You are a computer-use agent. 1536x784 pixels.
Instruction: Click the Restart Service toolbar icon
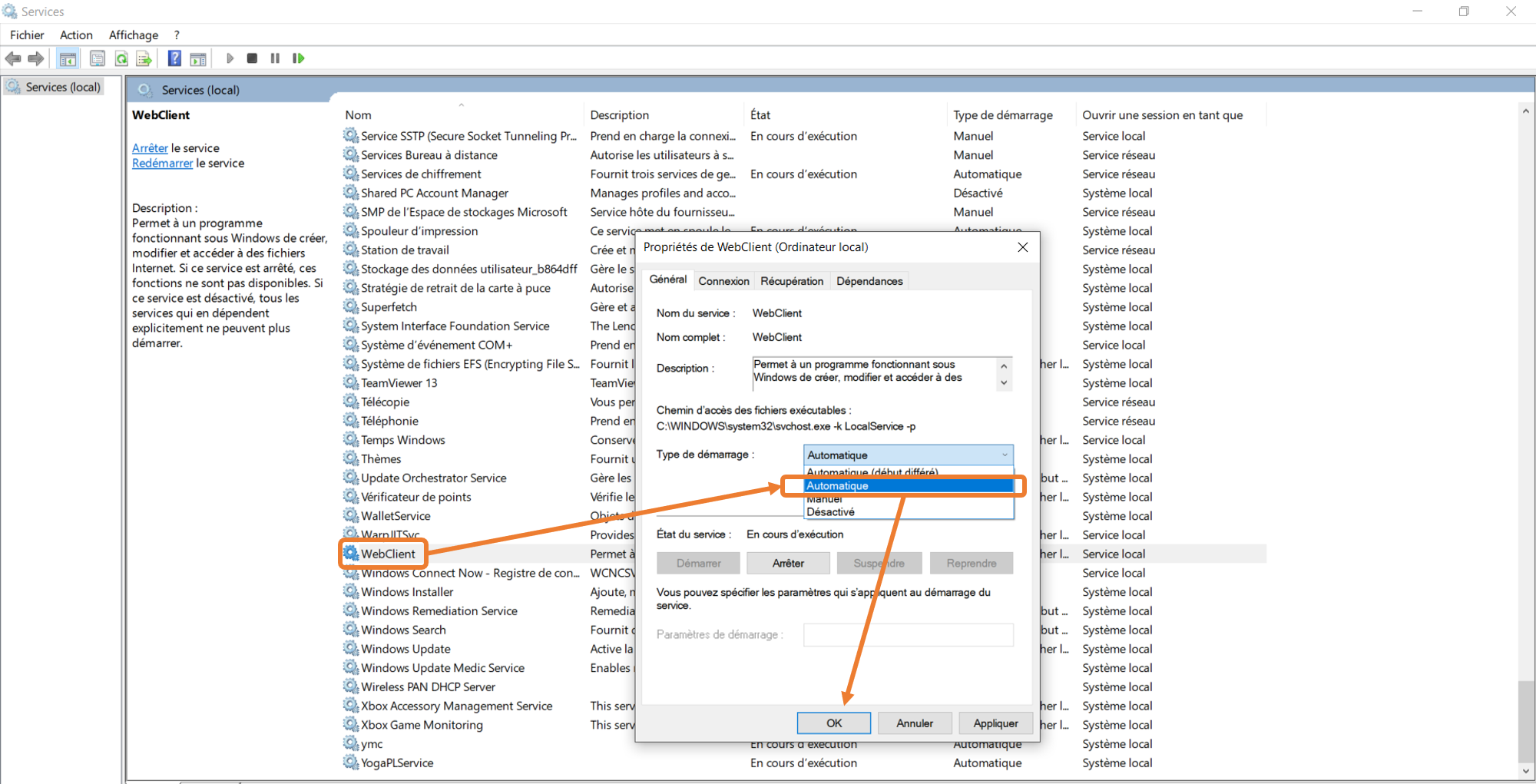pyautogui.click(x=299, y=58)
